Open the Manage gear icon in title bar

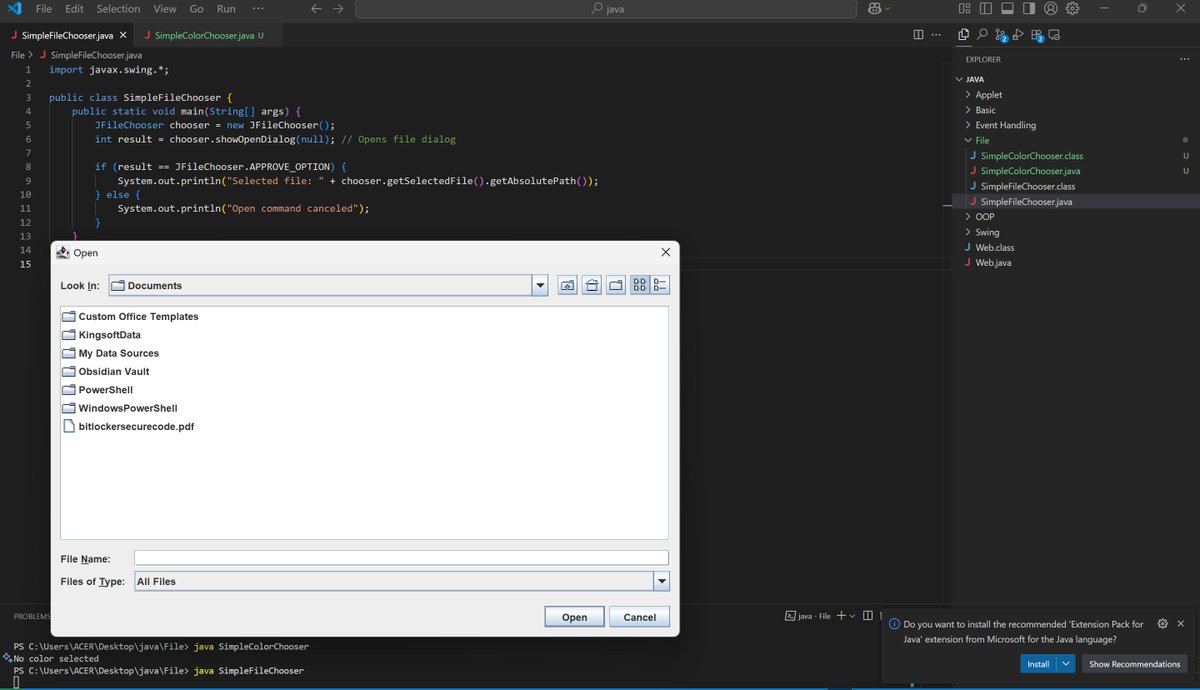(x=1073, y=8)
